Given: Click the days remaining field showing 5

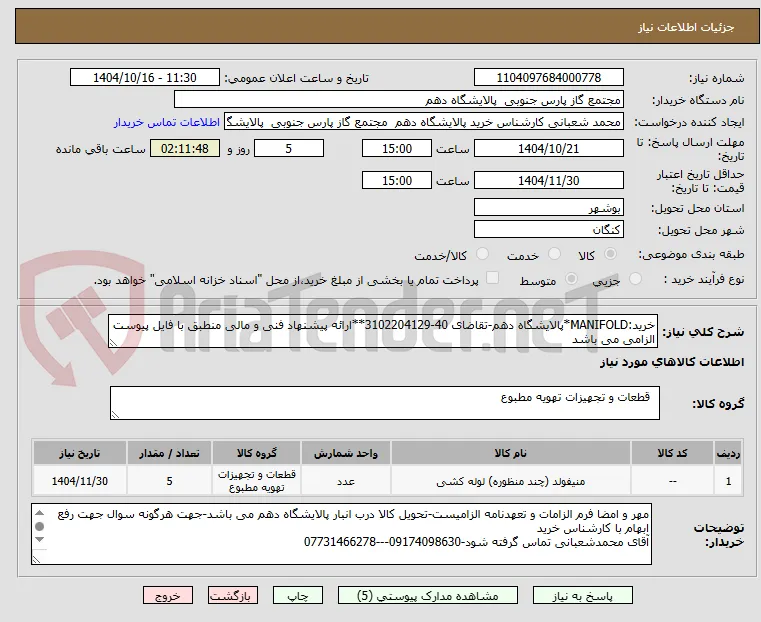Looking at the screenshot, I should [x=289, y=148].
